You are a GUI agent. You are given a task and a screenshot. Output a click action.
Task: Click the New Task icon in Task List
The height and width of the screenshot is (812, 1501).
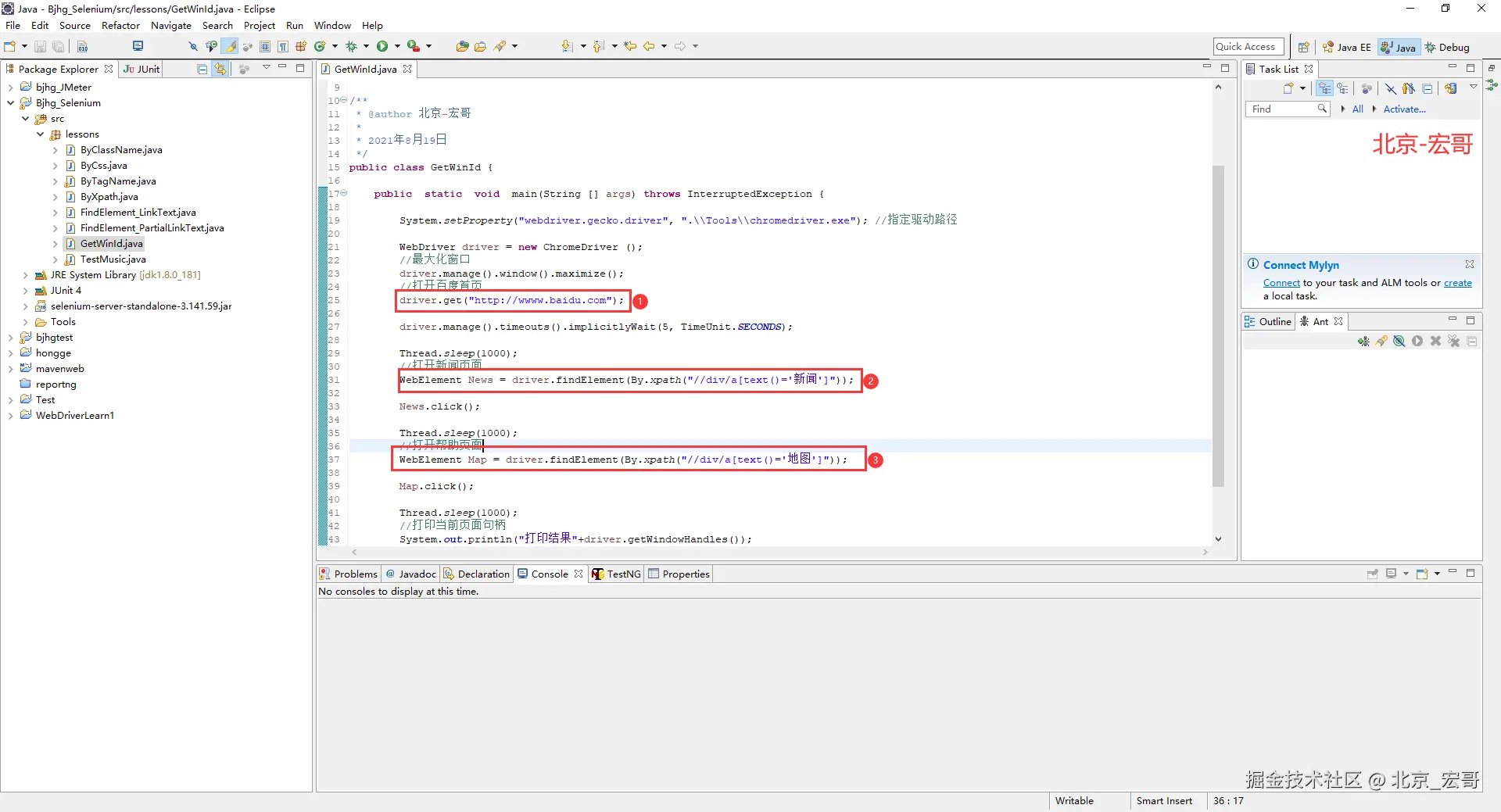click(x=1288, y=89)
